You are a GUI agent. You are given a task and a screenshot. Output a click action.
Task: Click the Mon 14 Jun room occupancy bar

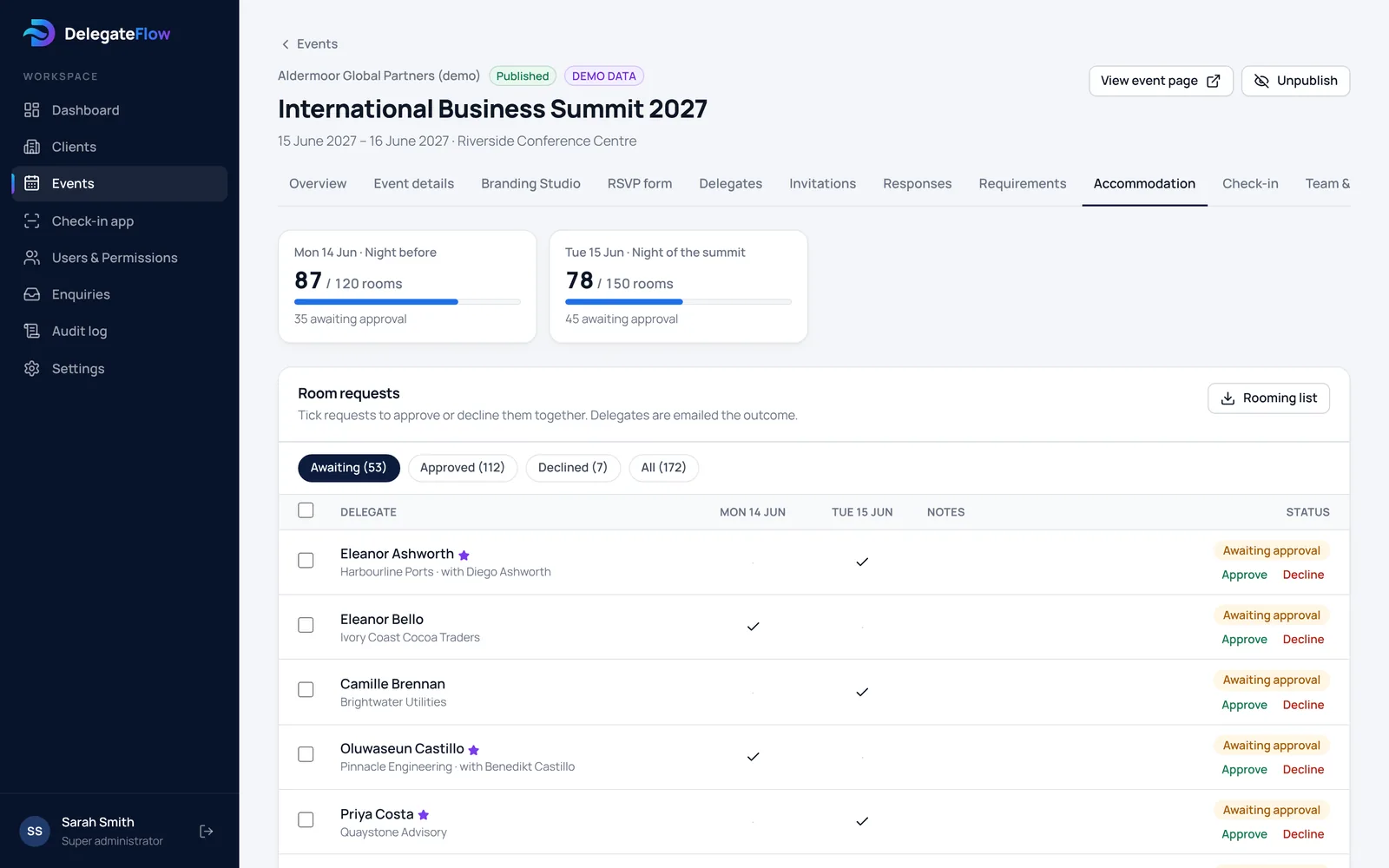coord(407,302)
